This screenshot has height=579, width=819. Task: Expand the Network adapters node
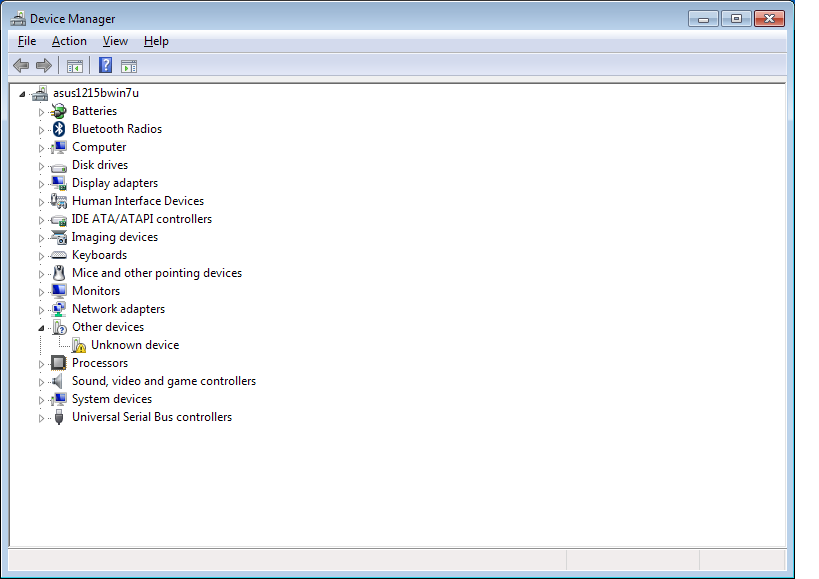pos(41,310)
